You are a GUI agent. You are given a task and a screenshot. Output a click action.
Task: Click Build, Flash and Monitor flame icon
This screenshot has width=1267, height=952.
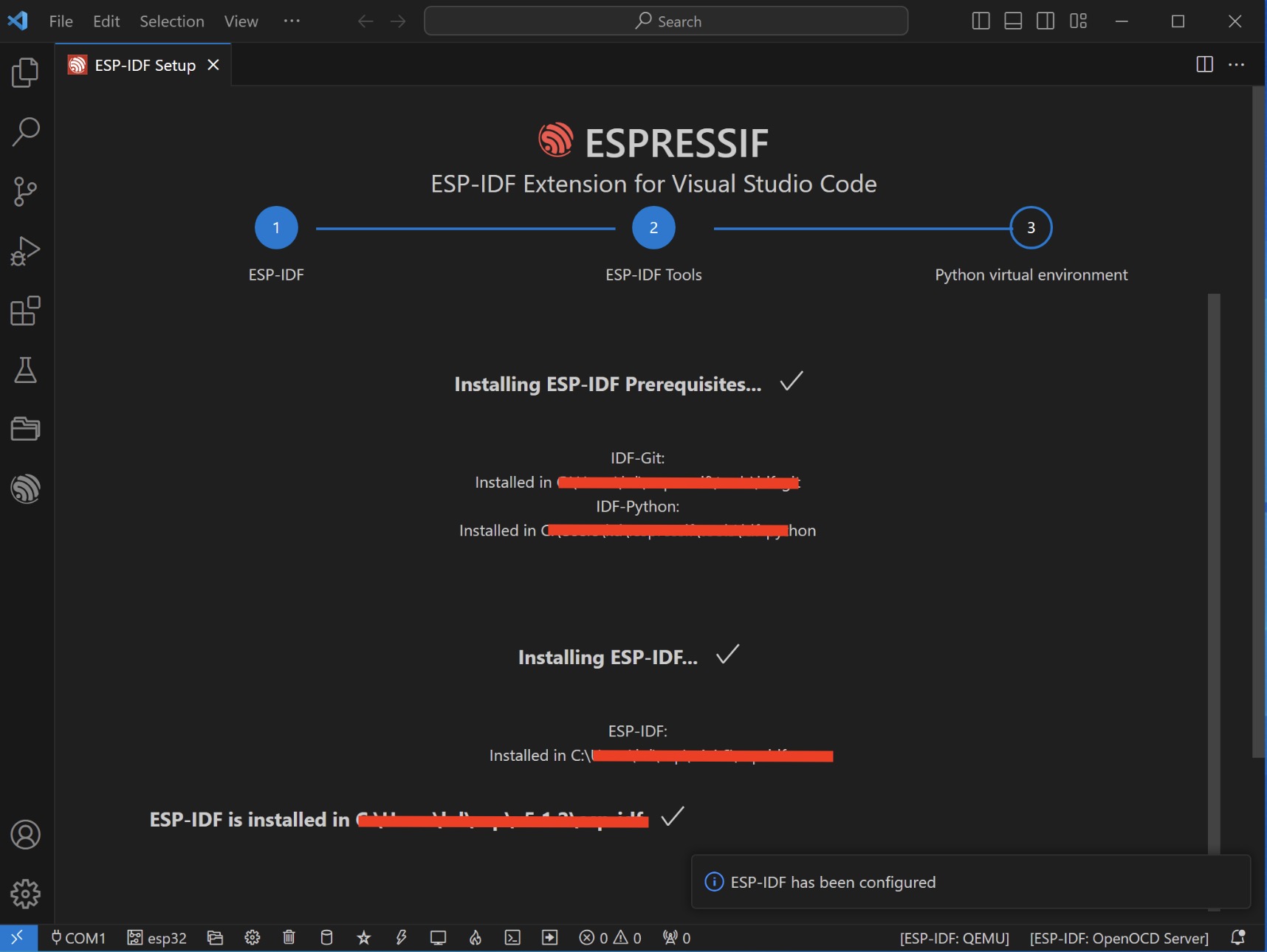475,938
